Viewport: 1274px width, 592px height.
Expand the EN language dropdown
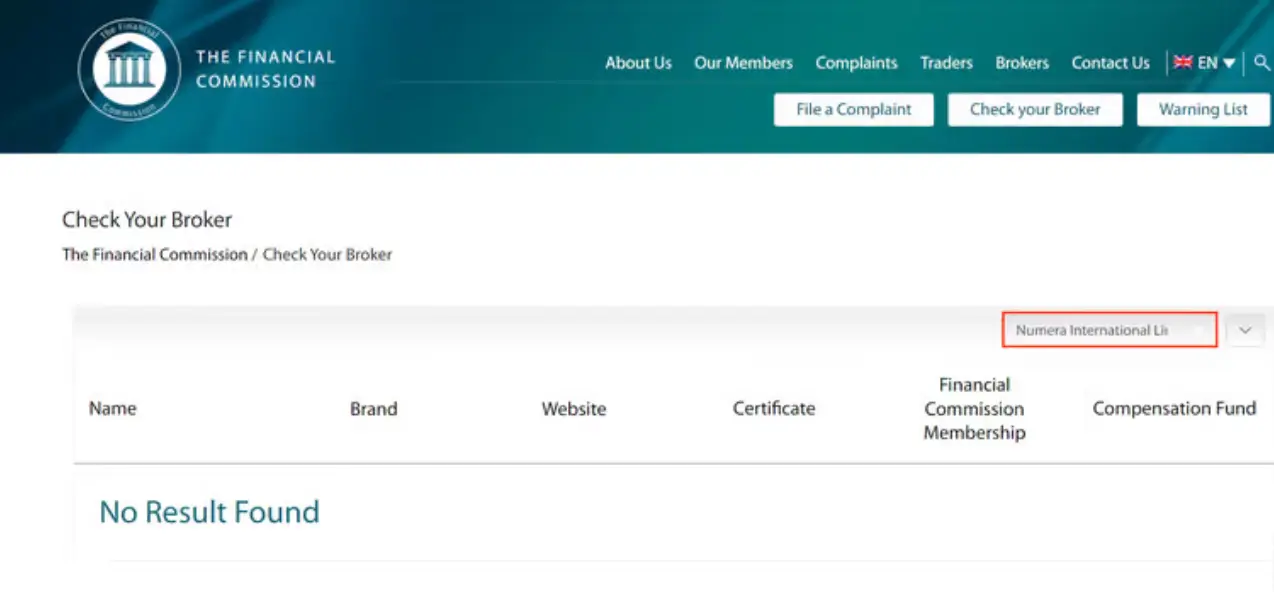pyautogui.click(x=1217, y=62)
